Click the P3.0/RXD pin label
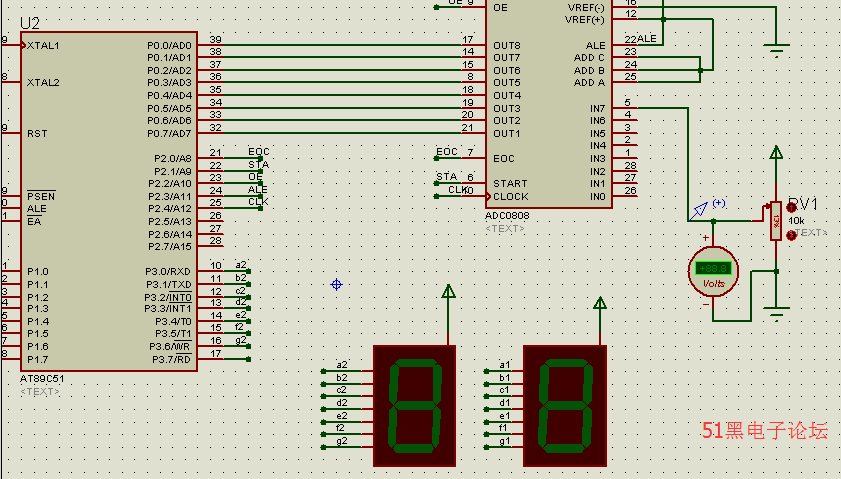Screen dimensions: 841x479 (x=168, y=271)
